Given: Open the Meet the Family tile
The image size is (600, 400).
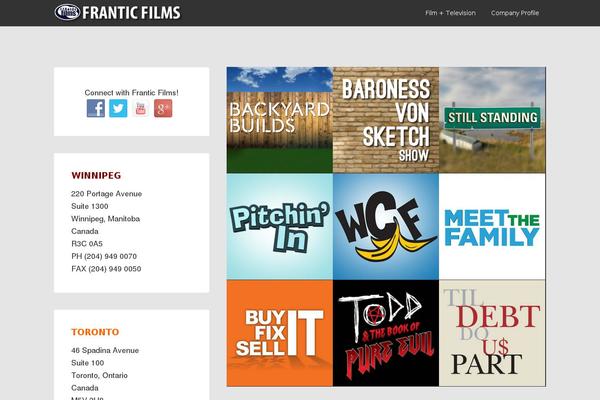Looking at the screenshot, I should [492, 226].
